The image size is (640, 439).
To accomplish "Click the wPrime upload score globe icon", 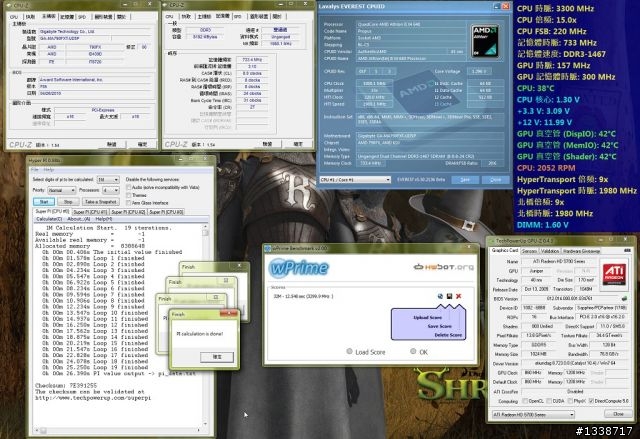I will 440,296.
